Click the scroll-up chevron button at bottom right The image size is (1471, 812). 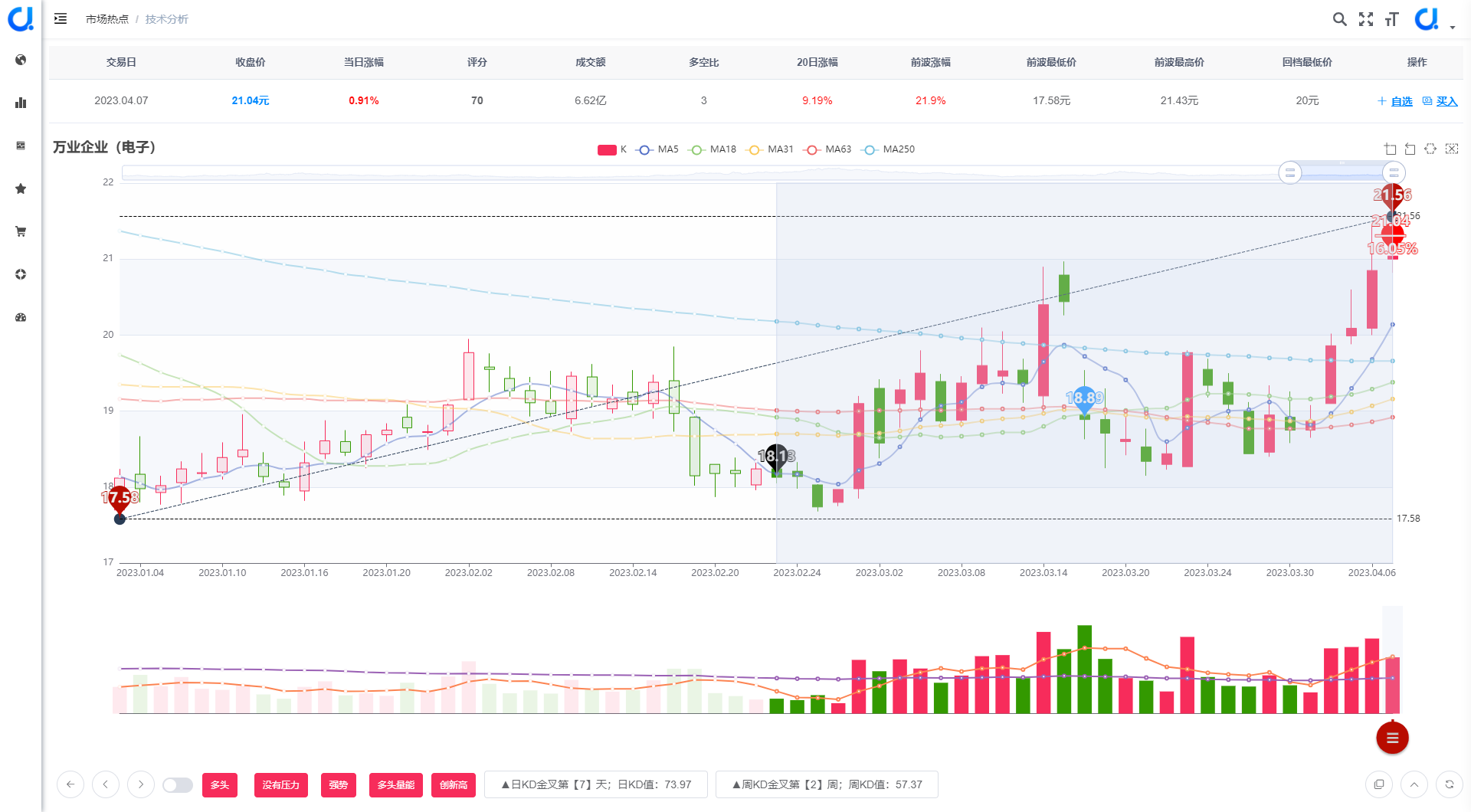(x=1414, y=784)
